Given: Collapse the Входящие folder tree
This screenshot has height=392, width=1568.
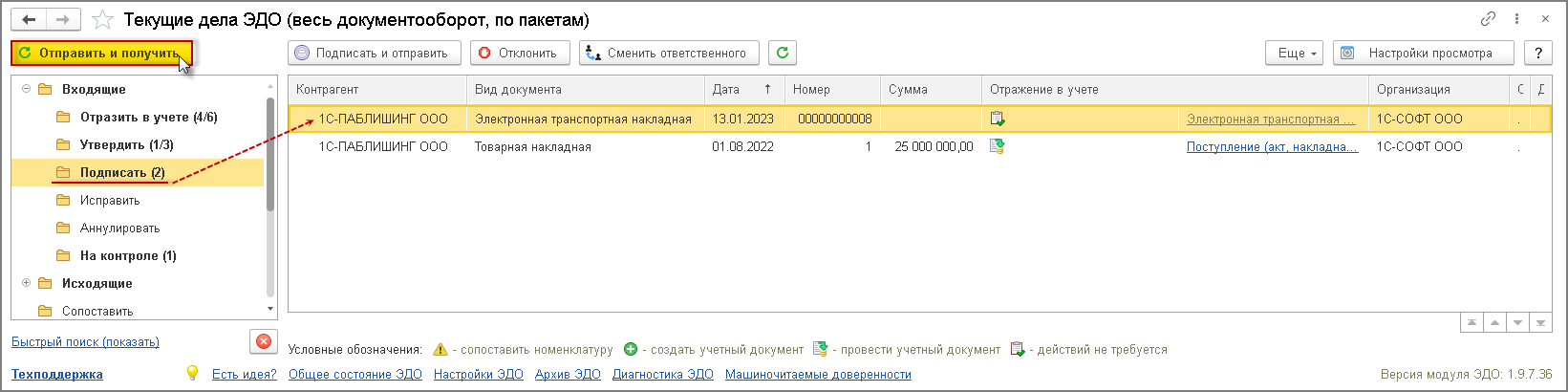Looking at the screenshot, I should 27,90.
